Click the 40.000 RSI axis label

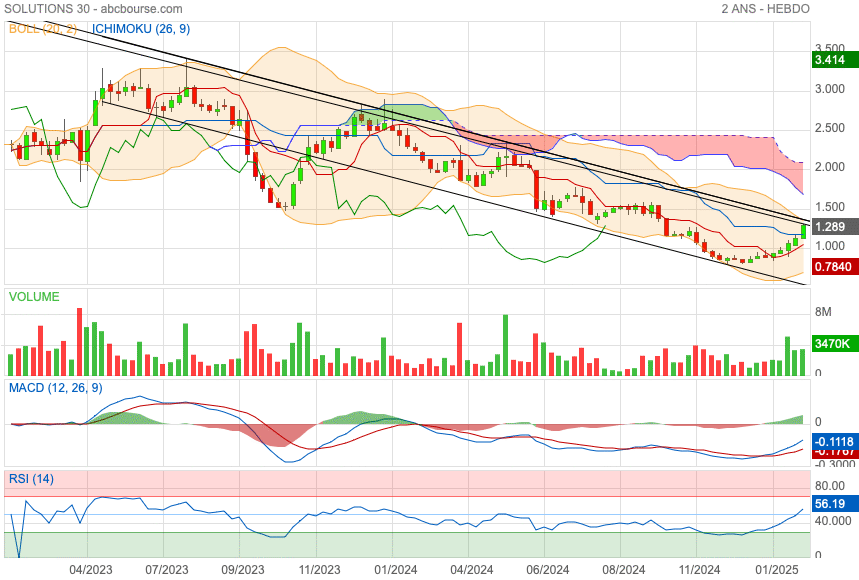point(833,521)
